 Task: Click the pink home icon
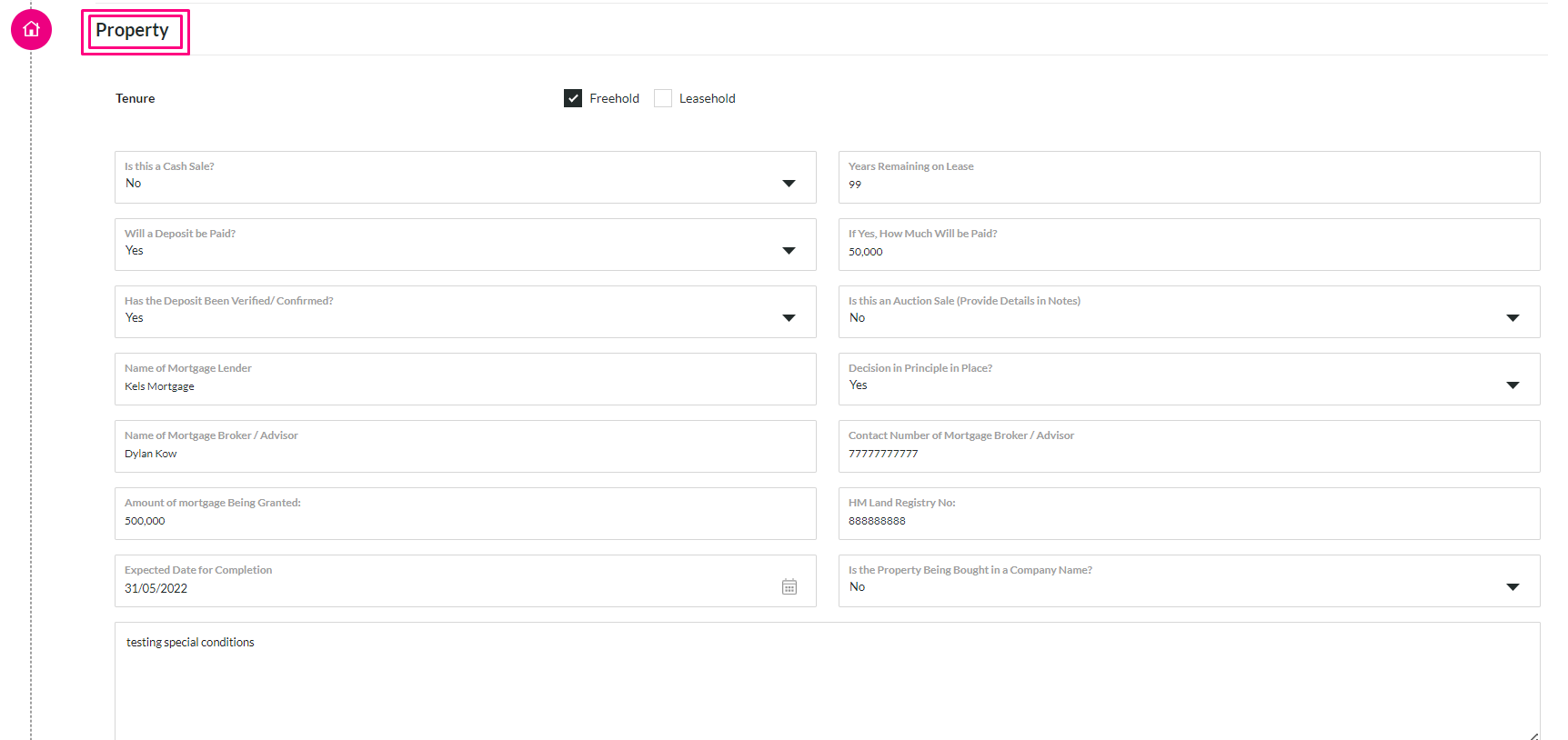[31, 29]
